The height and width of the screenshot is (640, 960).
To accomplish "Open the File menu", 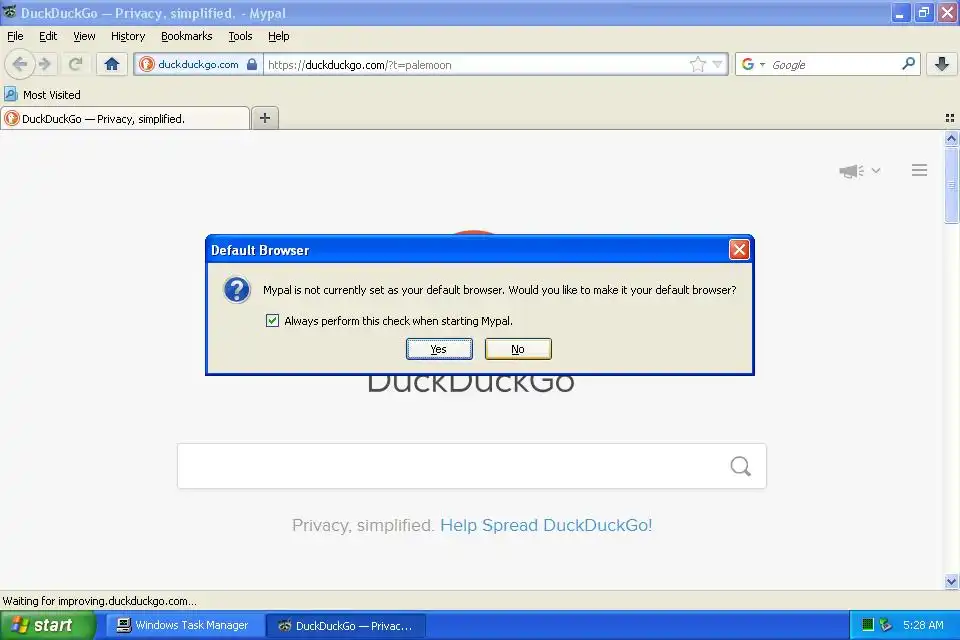I will pos(15,36).
